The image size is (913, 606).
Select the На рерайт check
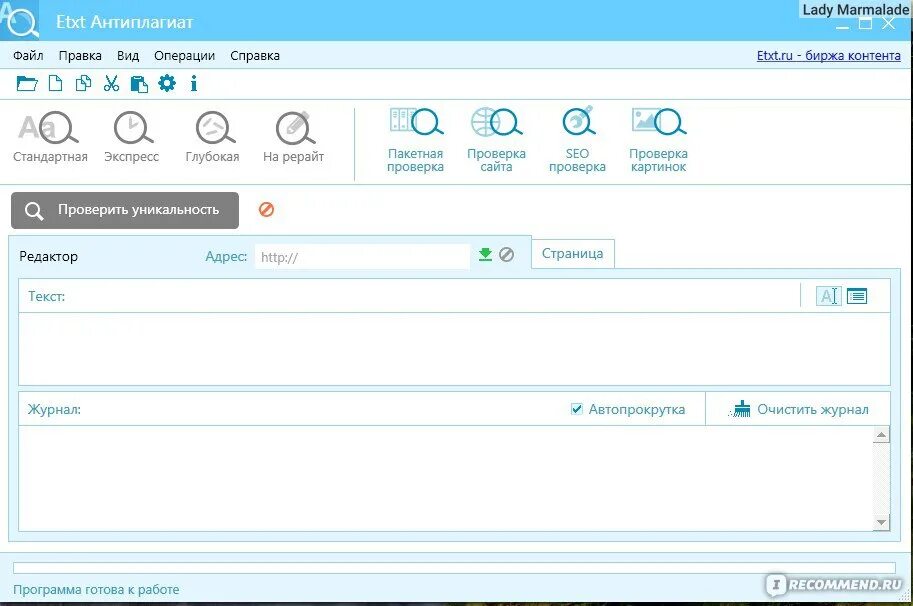coord(293,137)
